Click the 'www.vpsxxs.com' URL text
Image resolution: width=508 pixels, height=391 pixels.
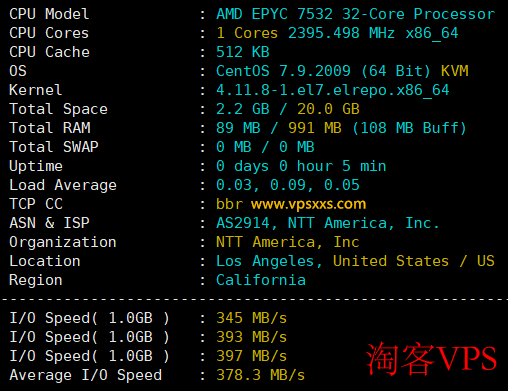[x=308, y=204]
